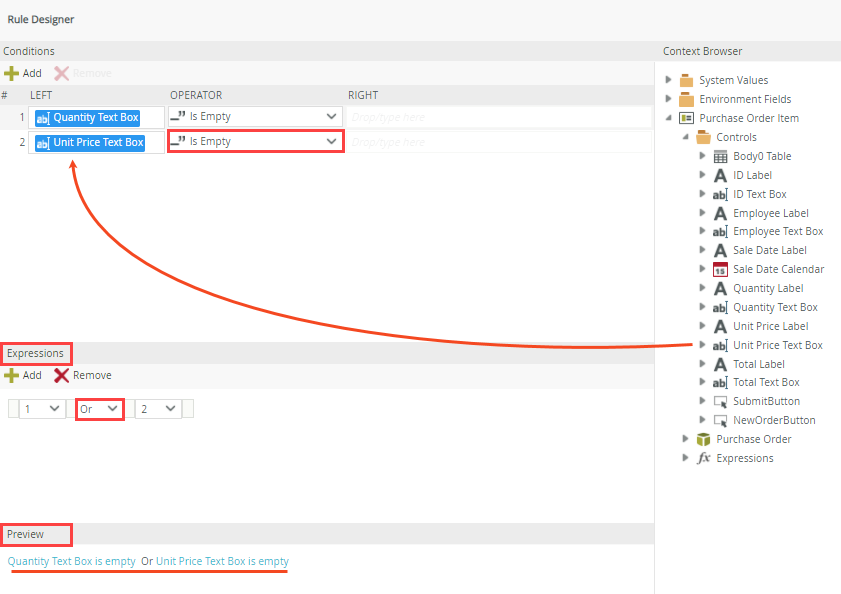Click the Quantity Label A icon
The width and height of the screenshot is (841, 594).
click(720, 289)
